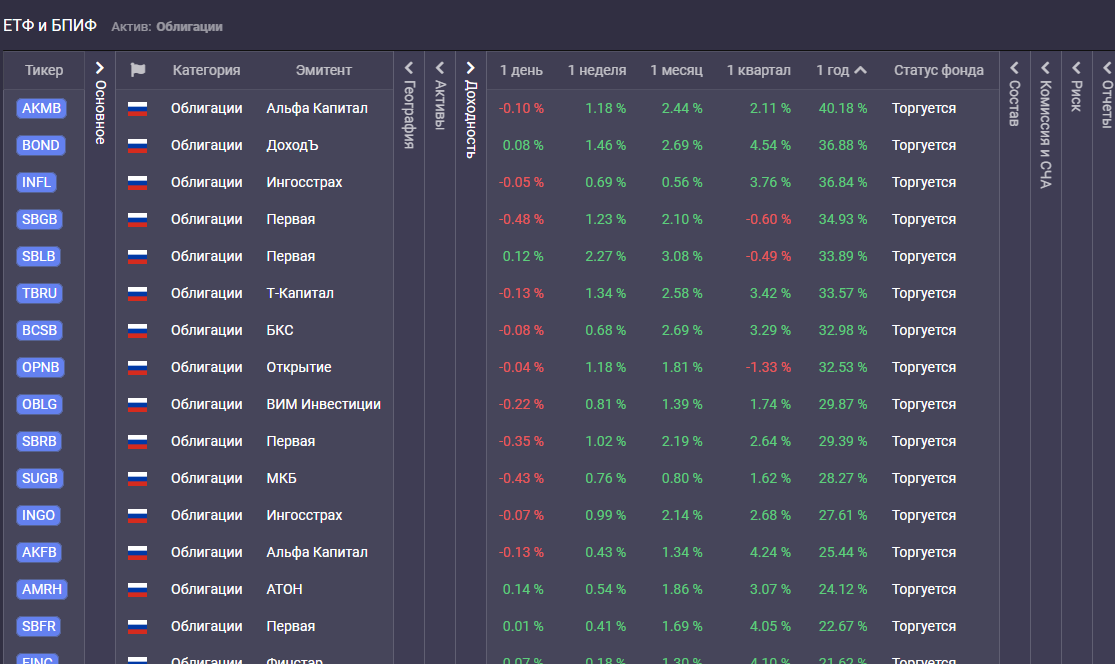Open the SBGB ticker
Image resolution: width=1115 pixels, height=664 pixels.
click(39, 219)
